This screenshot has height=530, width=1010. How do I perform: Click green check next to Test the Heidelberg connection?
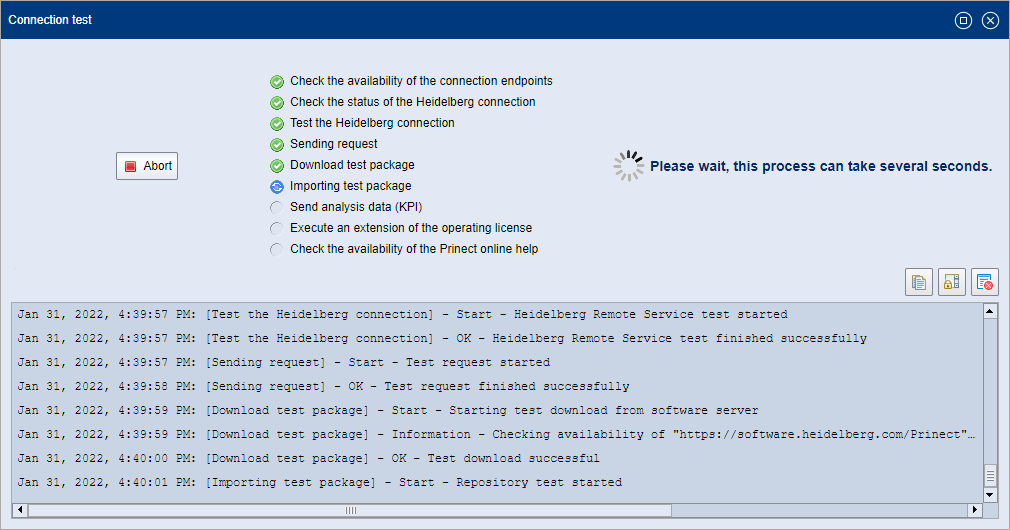coord(276,124)
